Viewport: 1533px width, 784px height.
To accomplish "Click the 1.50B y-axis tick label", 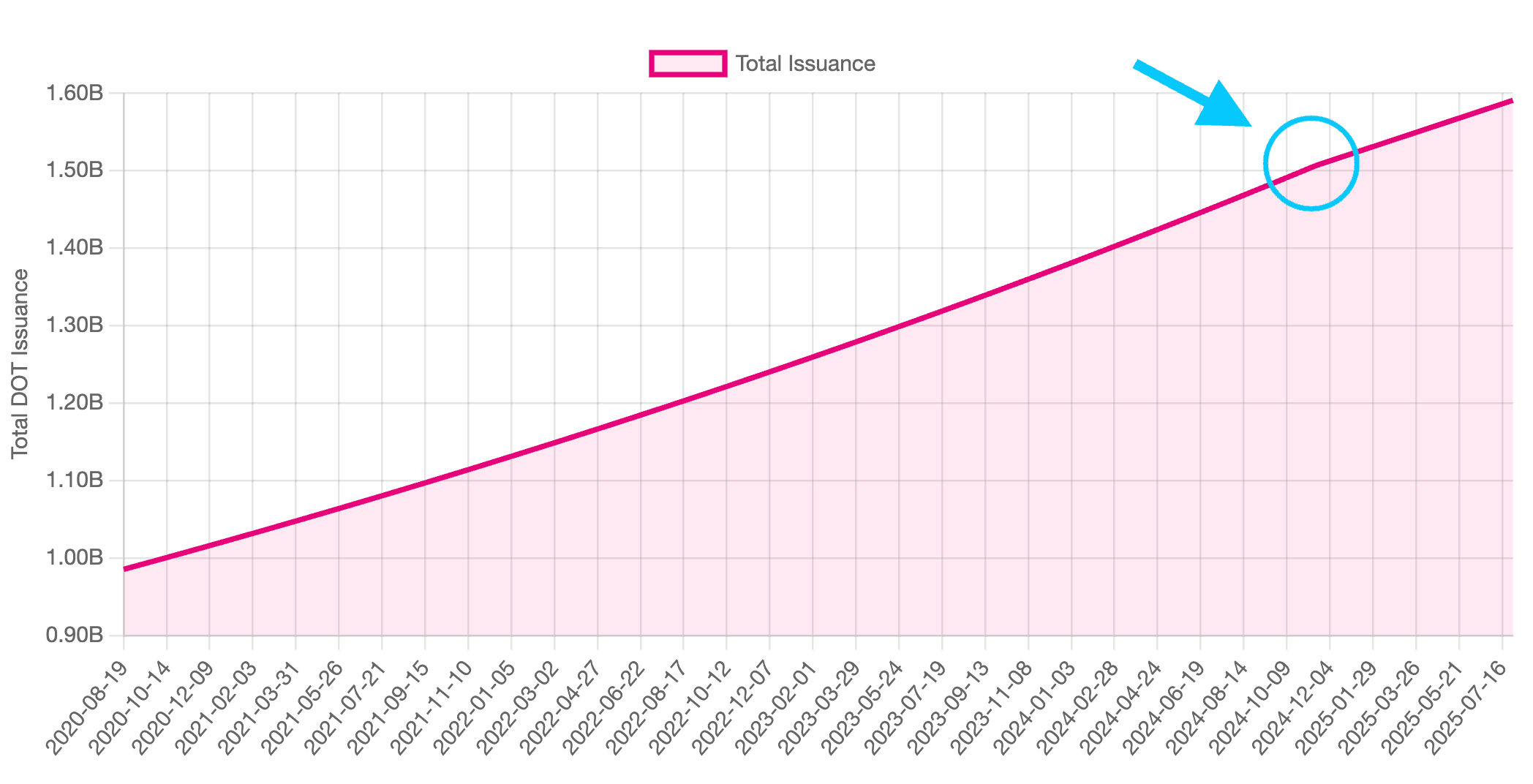I will point(75,171).
